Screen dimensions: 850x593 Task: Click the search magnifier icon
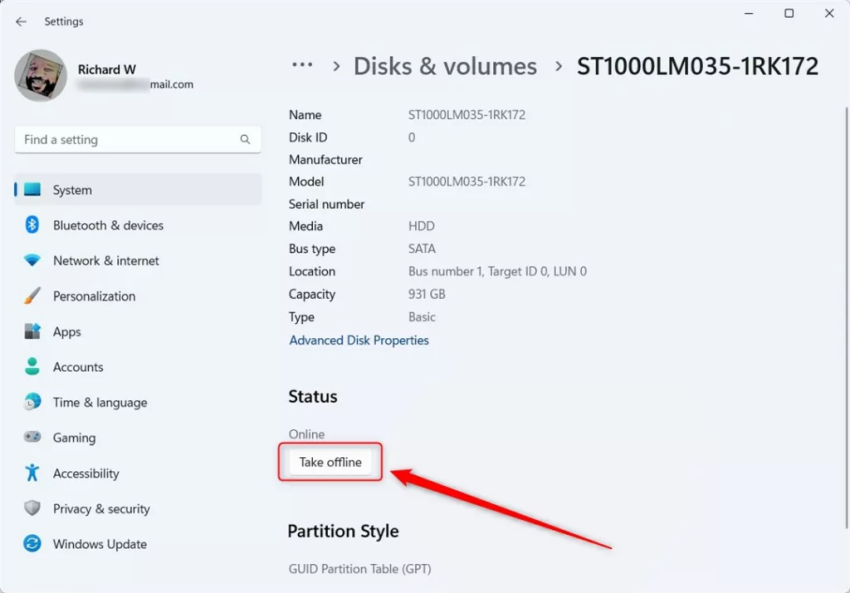pyautogui.click(x=245, y=140)
